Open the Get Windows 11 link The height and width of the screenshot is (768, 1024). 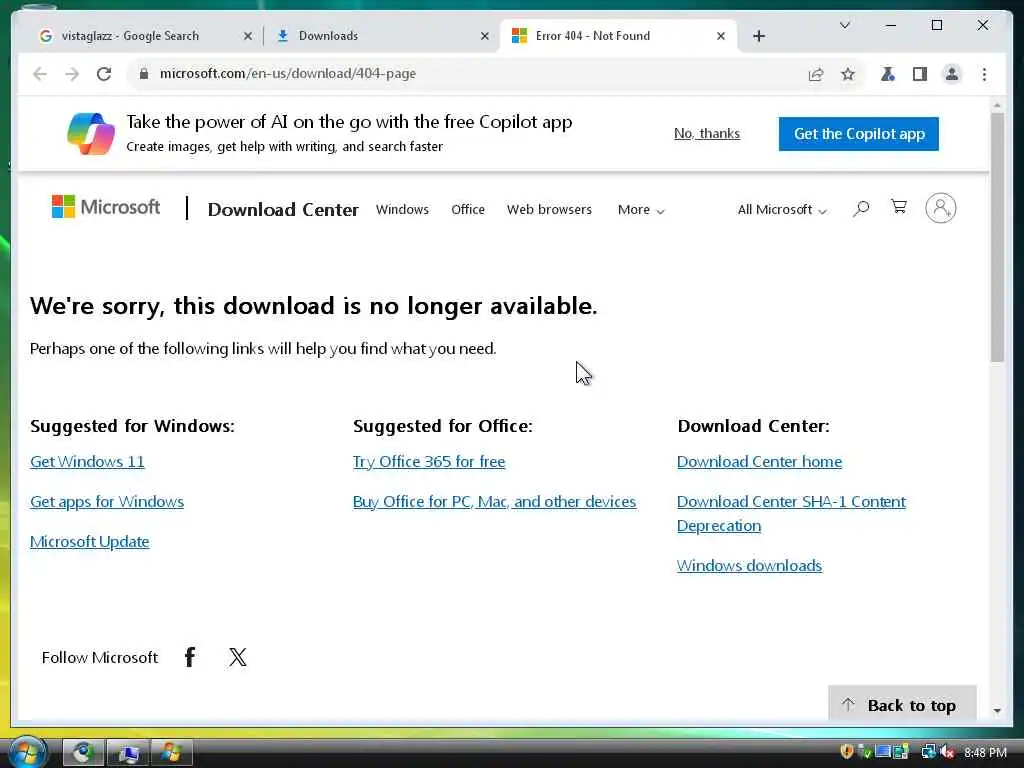pos(87,462)
